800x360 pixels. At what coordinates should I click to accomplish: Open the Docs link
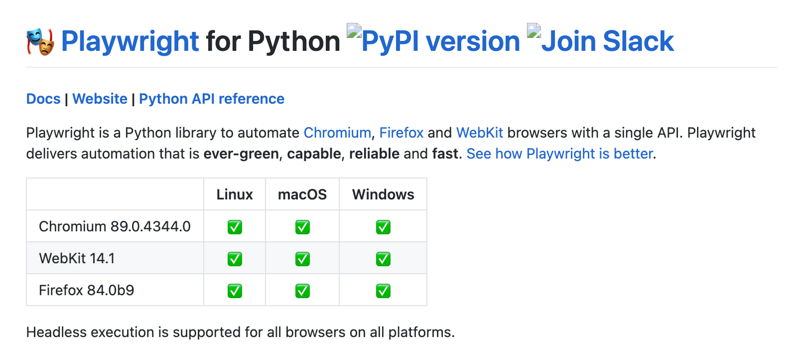click(x=43, y=99)
